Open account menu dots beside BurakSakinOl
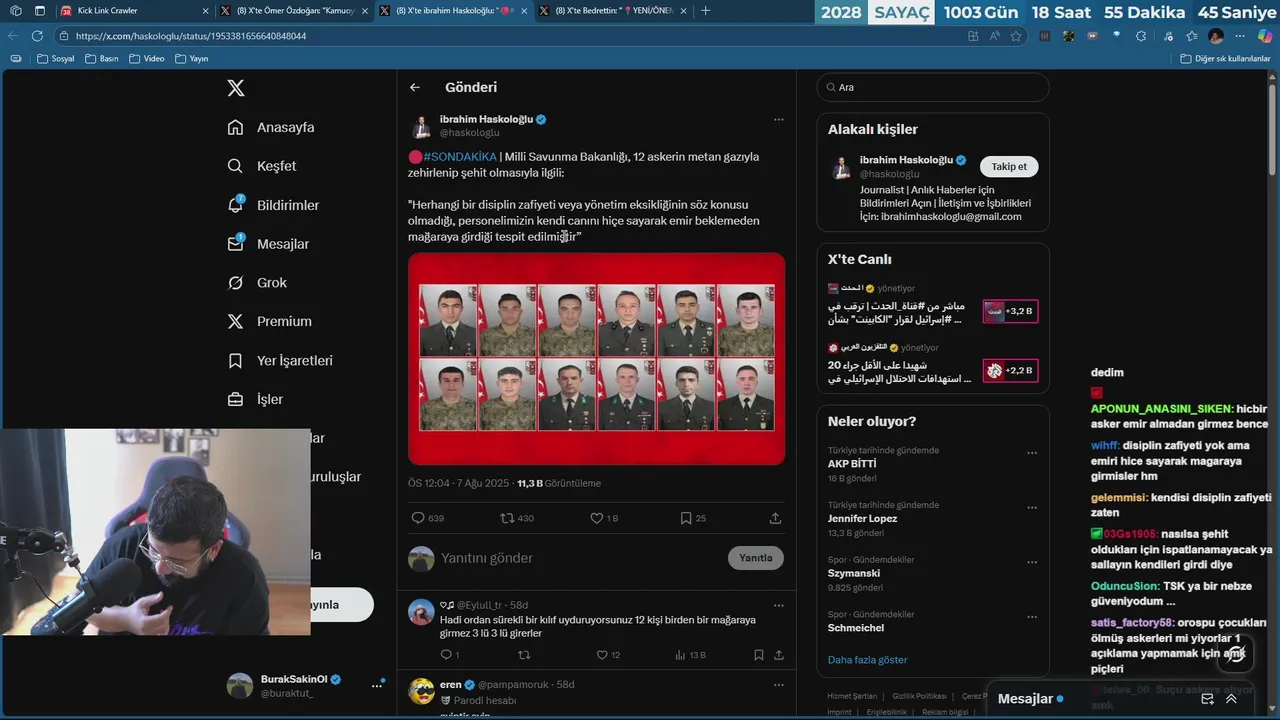Screen dimensions: 1280x720 [377, 685]
